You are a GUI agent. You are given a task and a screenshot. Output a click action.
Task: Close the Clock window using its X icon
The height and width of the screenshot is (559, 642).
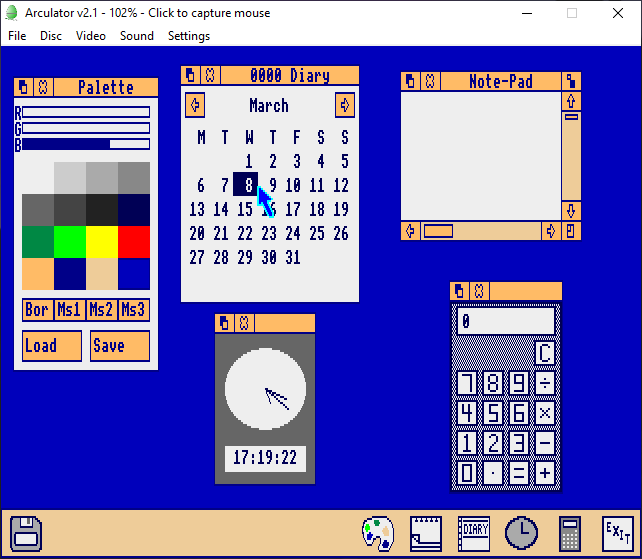click(245, 323)
